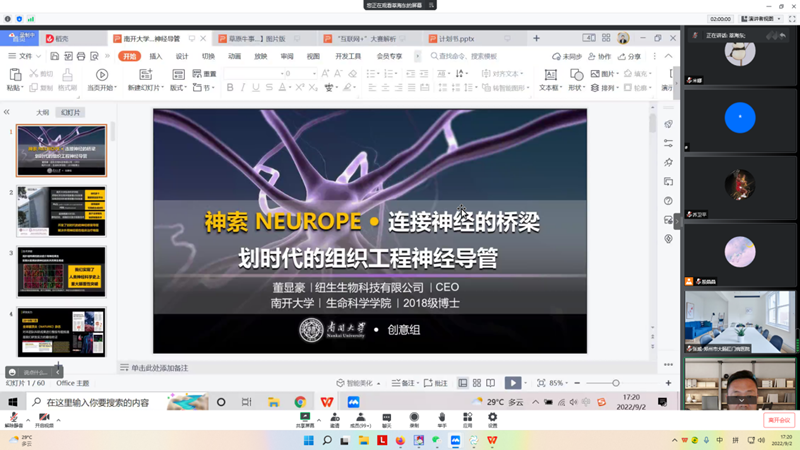Click the zoom-to-fit icon beside 85%
Viewport: 800px width, 450px height.
pyautogui.click(x=541, y=383)
